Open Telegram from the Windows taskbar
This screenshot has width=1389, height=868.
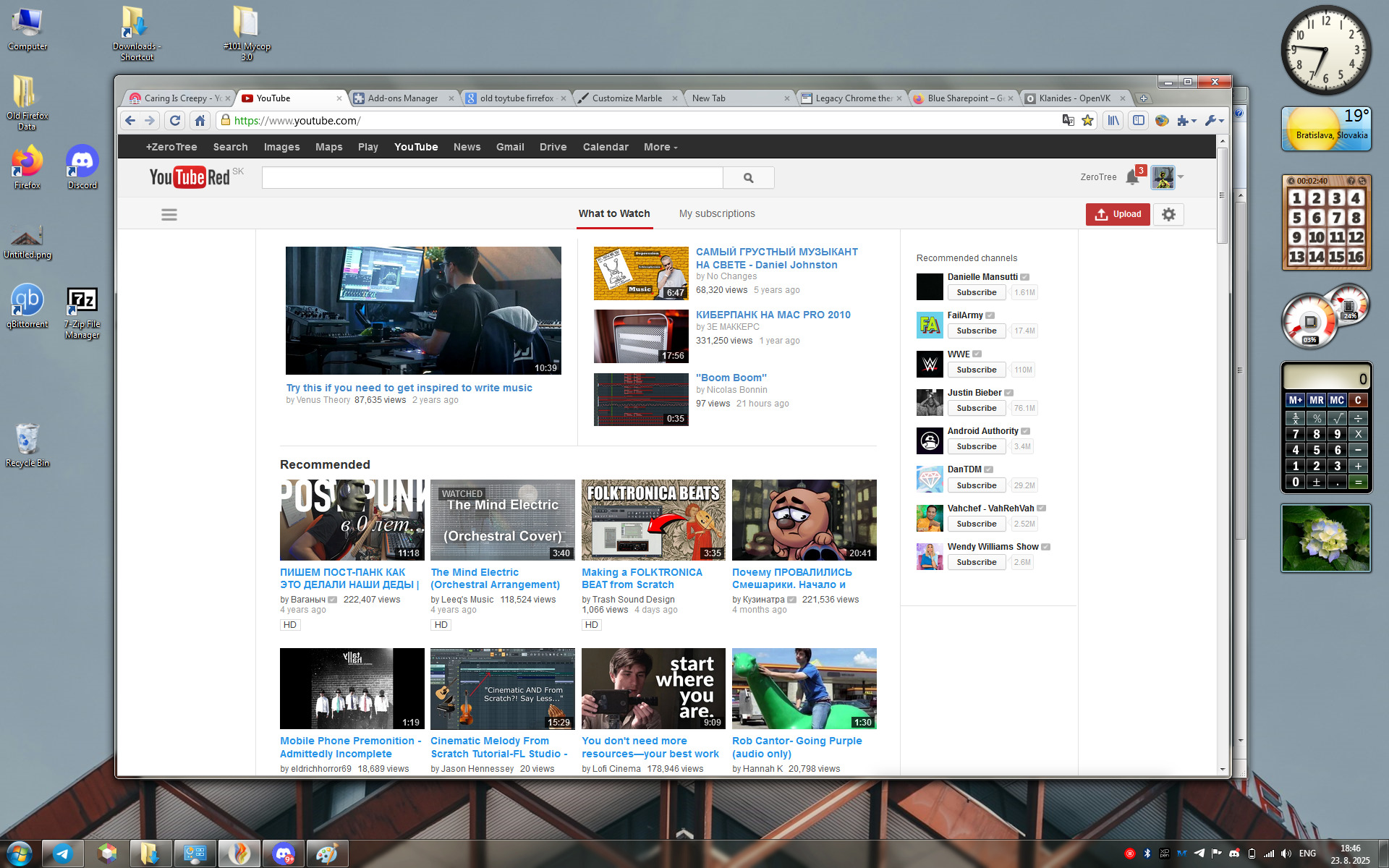(x=63, y=854)
